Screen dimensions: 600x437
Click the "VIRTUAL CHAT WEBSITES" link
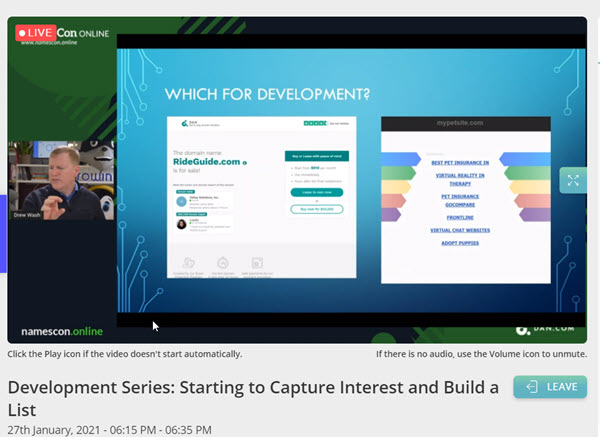point(460,230)
